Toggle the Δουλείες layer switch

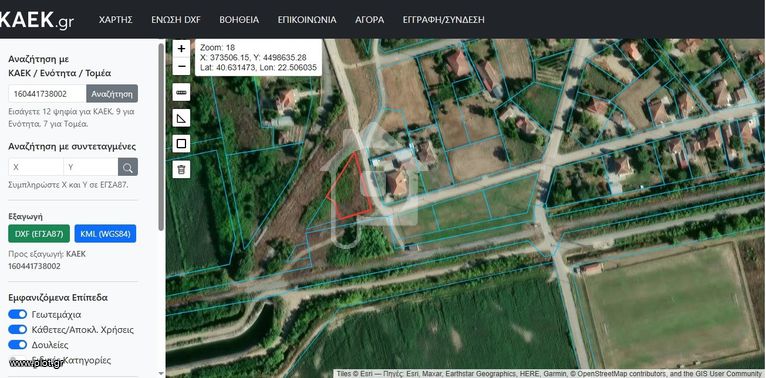18,344
